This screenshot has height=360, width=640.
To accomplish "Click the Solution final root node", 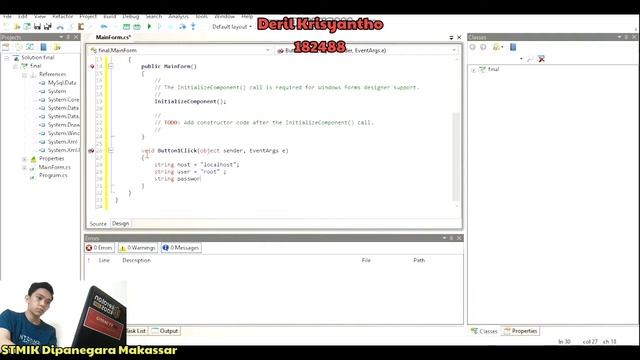I will pyautogui.click(x=38, y=58).
